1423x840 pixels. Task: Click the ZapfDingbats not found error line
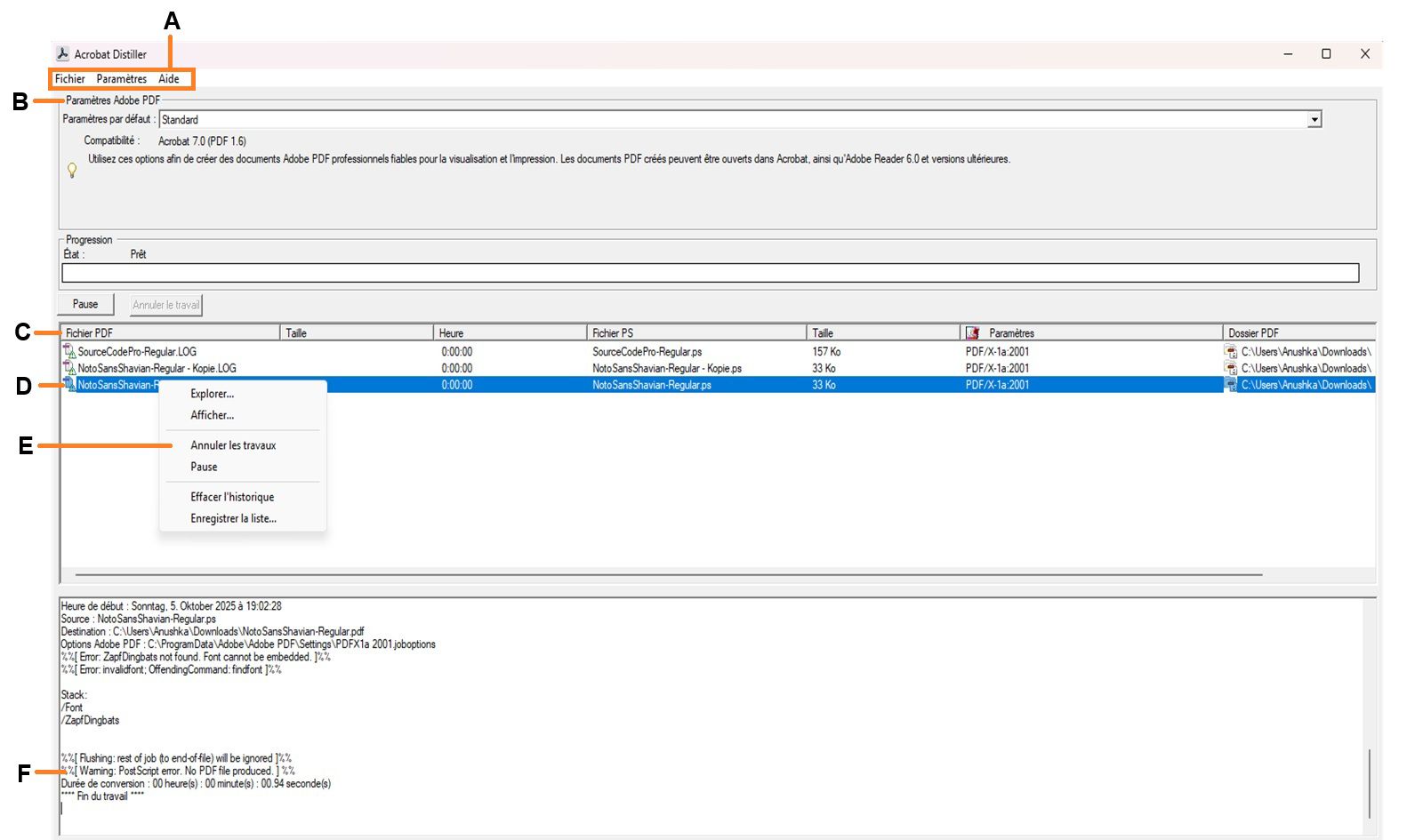click(196, 657)
